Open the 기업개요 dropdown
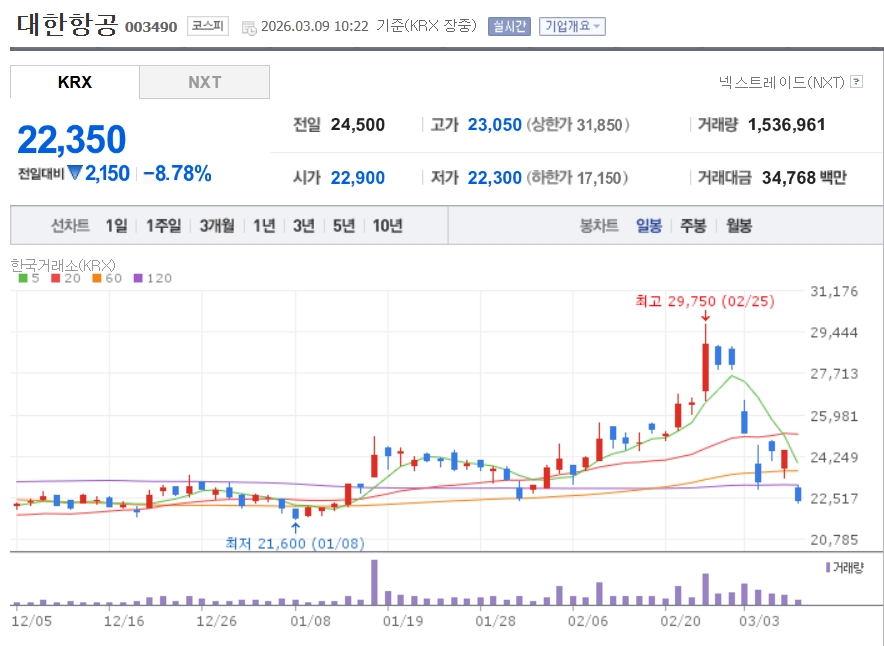The image size is (884, 646). tap(572, 27)
